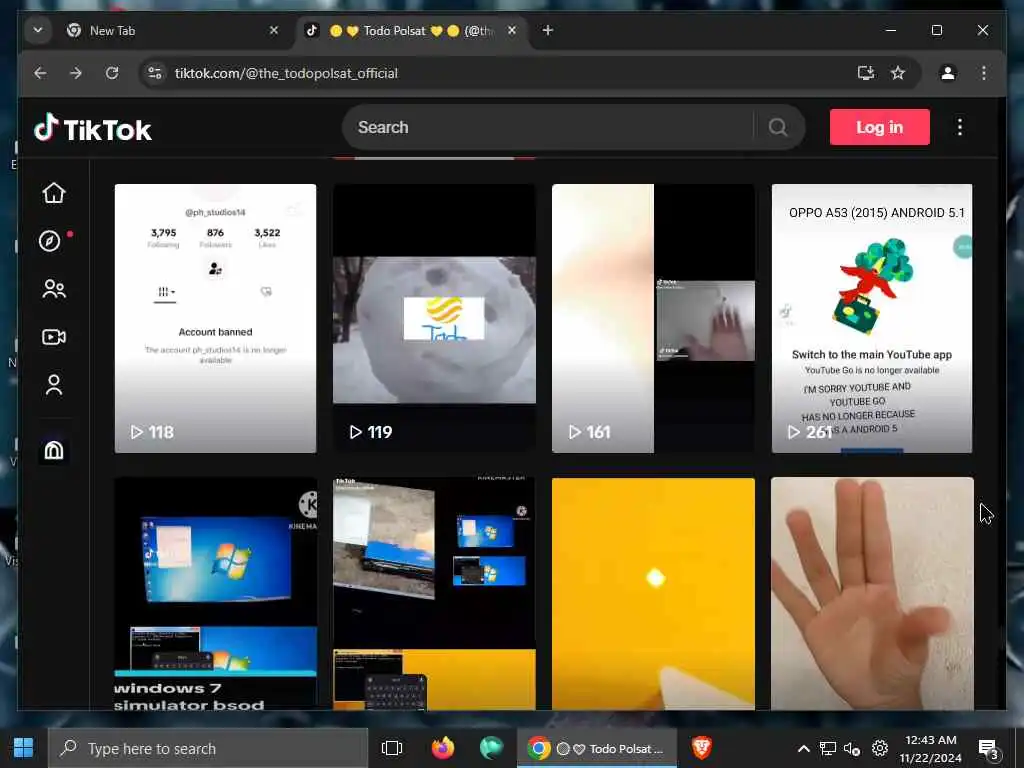This screenshot has width=1024, height=768.
Task: Click the taskbar Type here to search box
Action: 208,748
